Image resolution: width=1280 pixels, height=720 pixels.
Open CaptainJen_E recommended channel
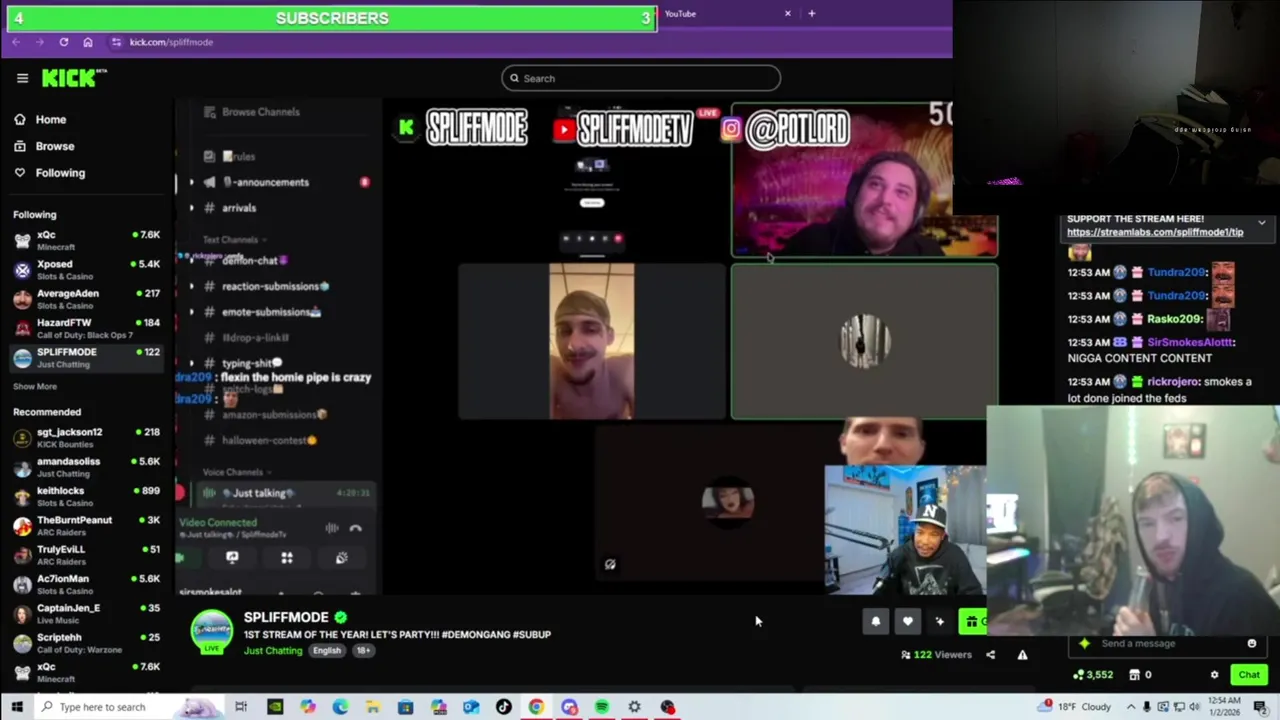coord(86,613)
